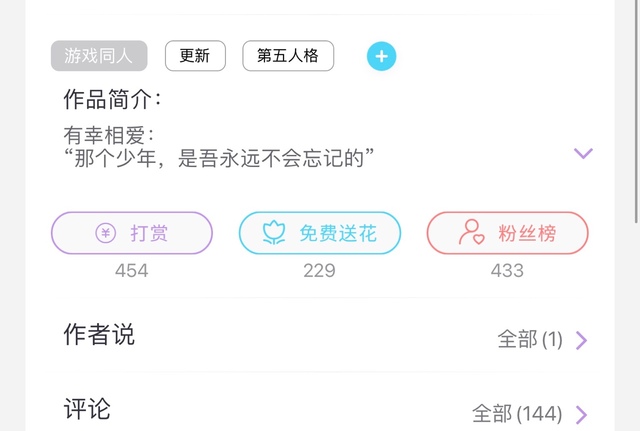The width and height of the screenshot is (640, 431).
Task: Expand the 作品简介 description with chevron
Action: (583, 153)
